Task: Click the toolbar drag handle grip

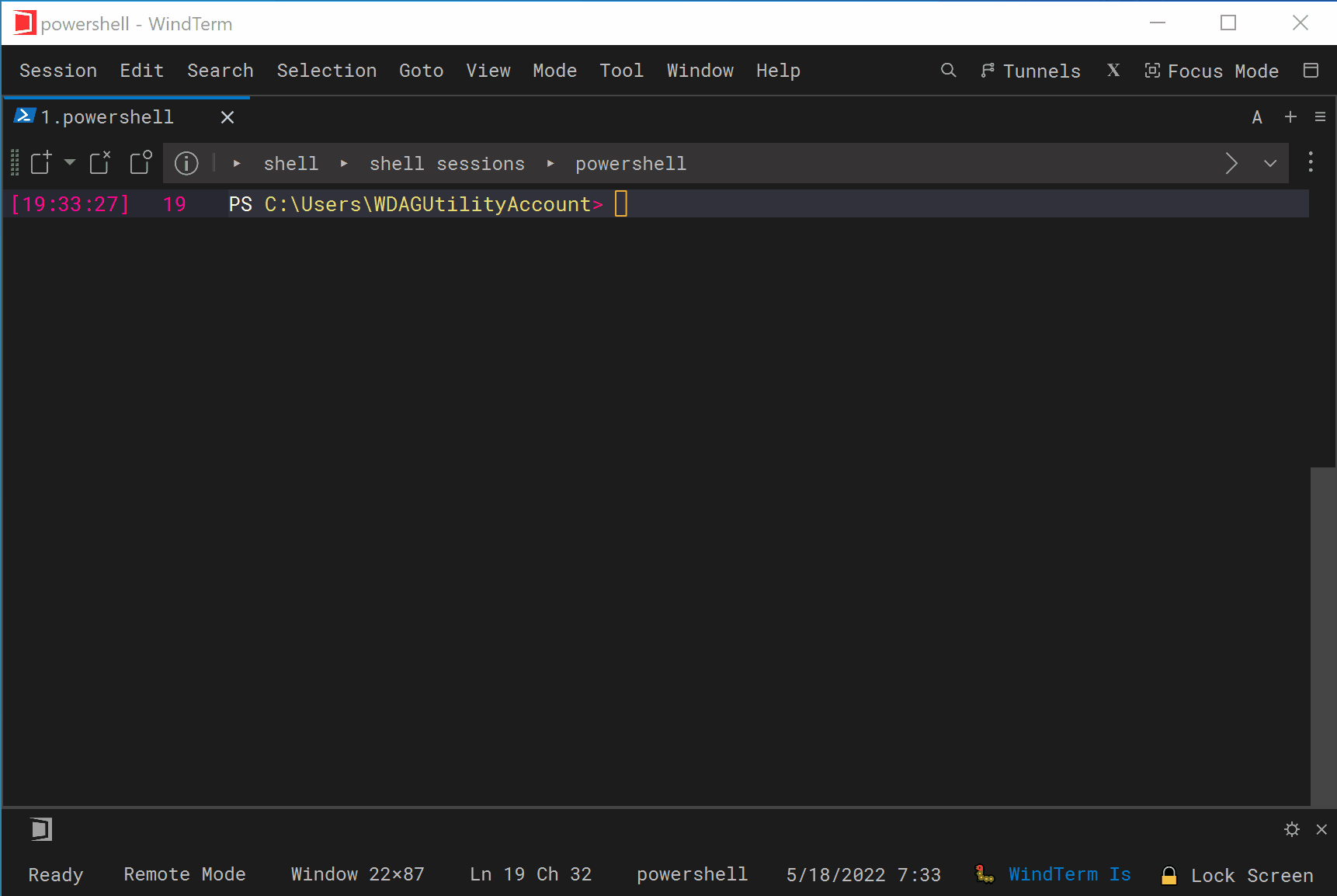Action: pyautogui.click(x=15, y=163)
